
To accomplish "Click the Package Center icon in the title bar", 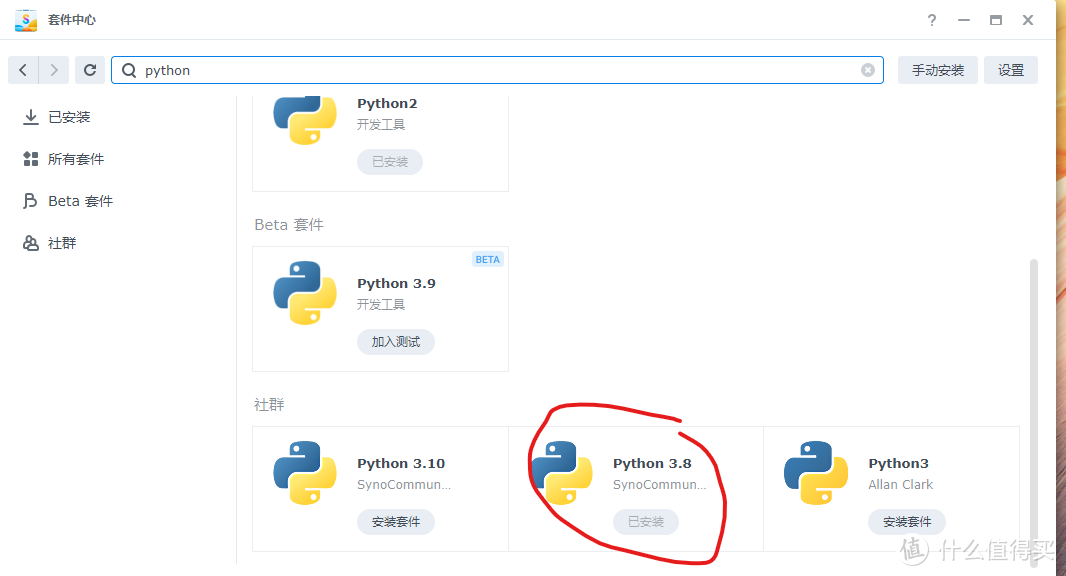I will 25,19.
